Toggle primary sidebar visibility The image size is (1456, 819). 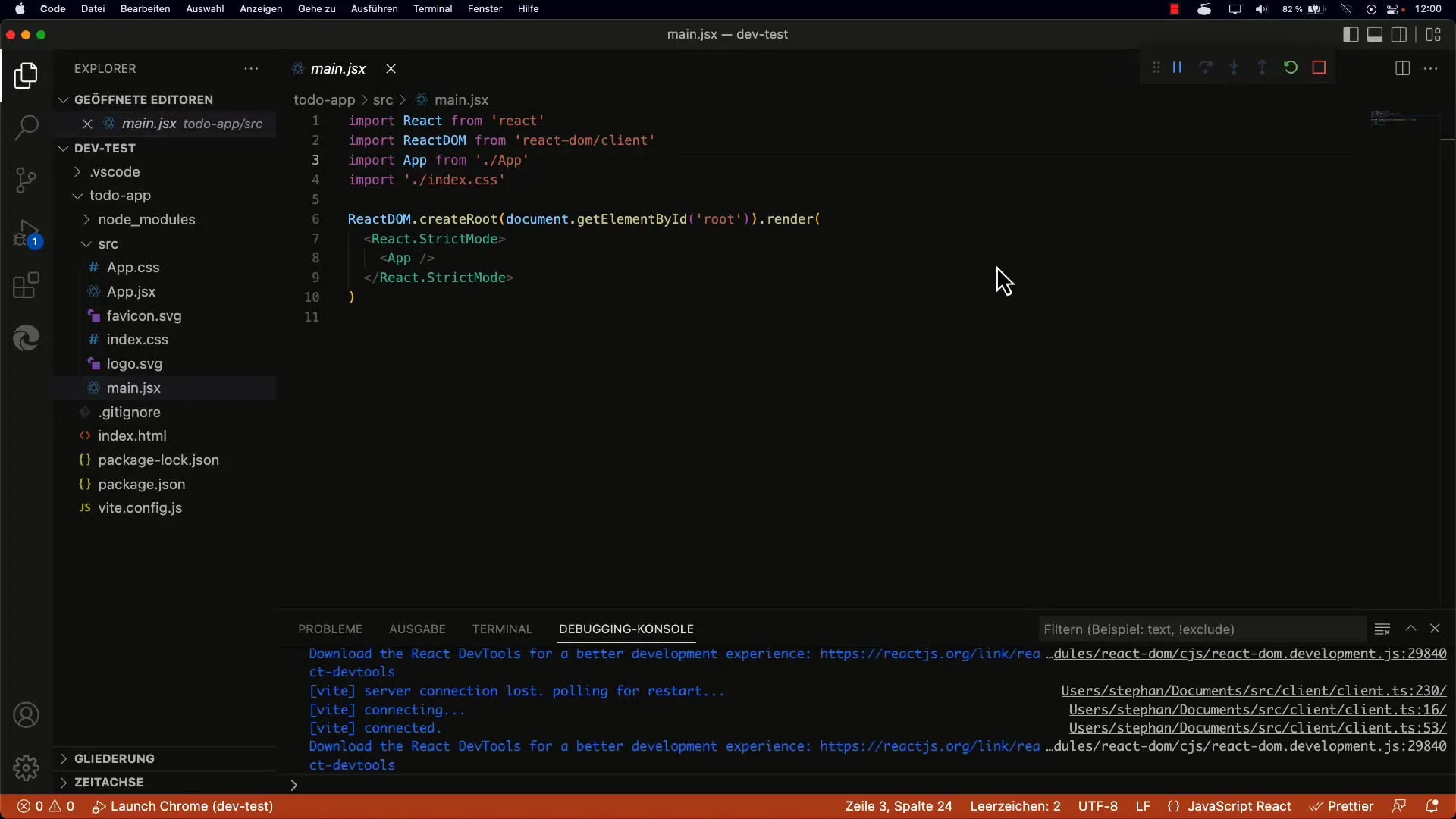coord(1351,34)
